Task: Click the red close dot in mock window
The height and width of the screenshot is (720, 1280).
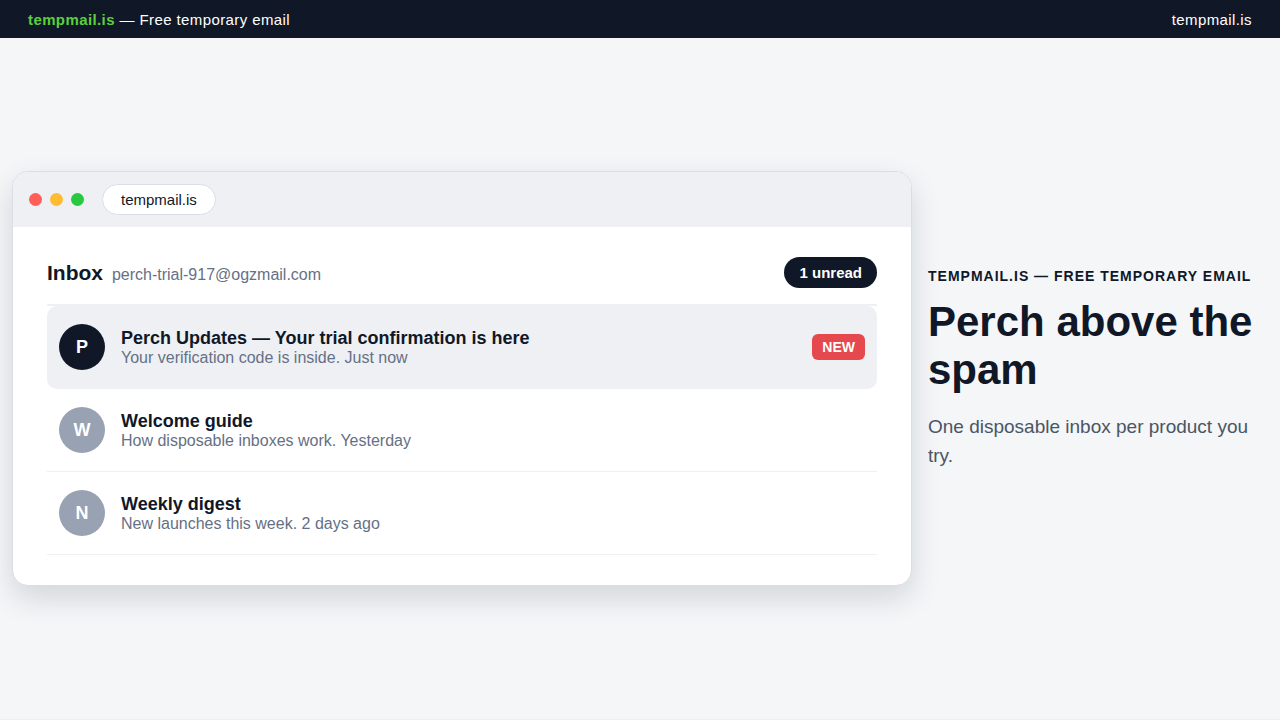Action: [36, 199]
